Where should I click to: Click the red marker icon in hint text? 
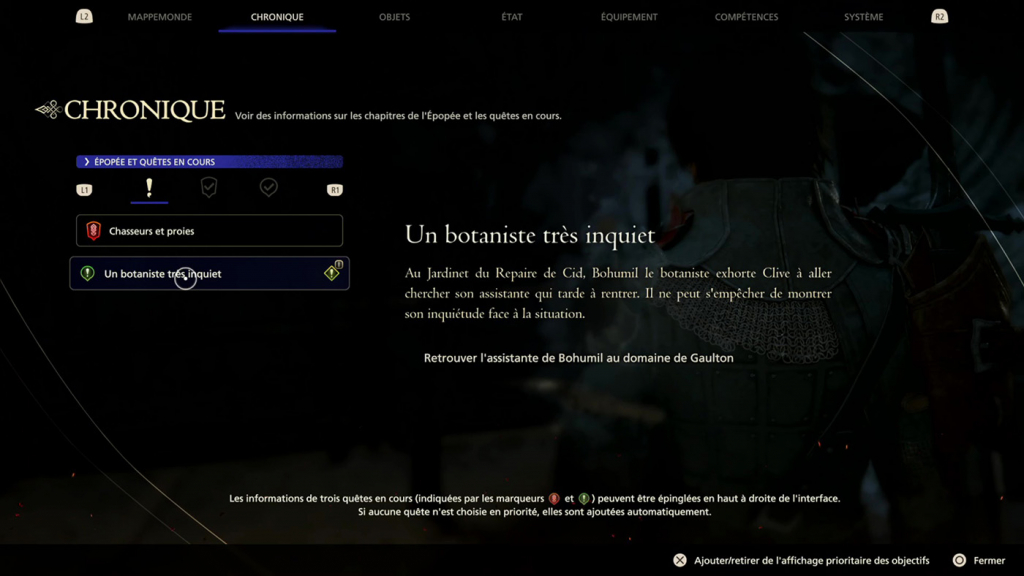tap(554, 498)
